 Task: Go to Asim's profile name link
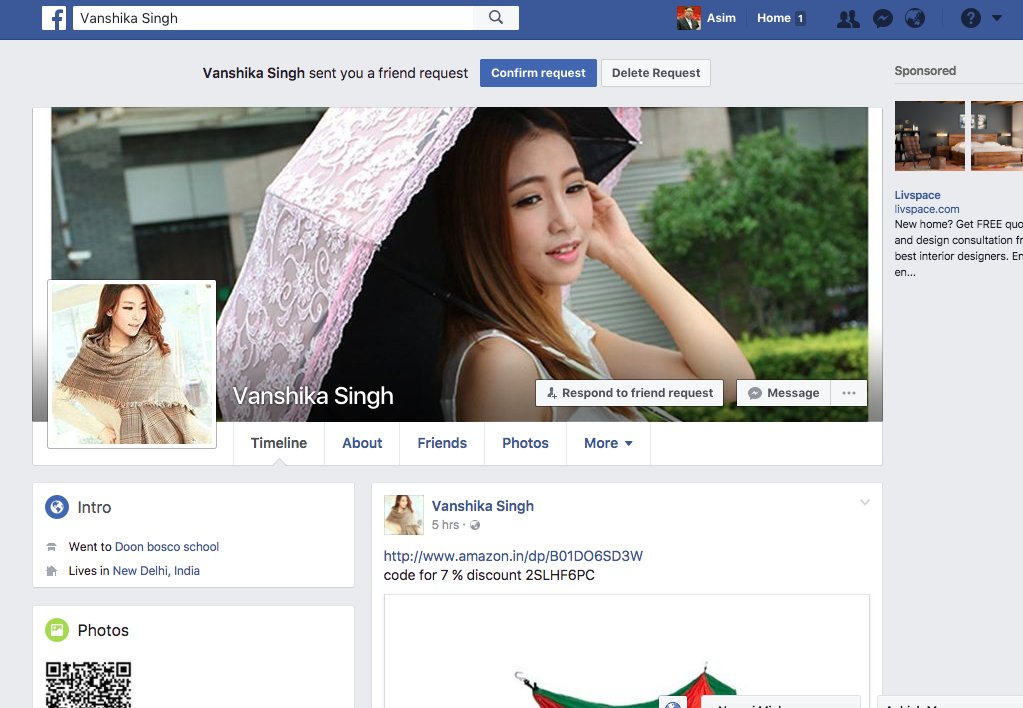click(x=721, y=18)
